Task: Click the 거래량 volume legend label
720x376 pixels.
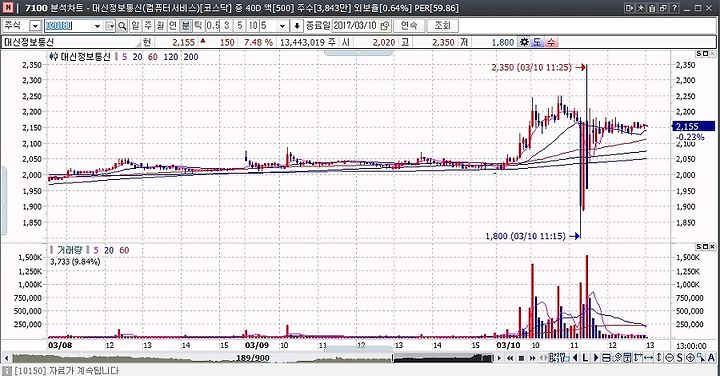Action: [x=69, y=250]
